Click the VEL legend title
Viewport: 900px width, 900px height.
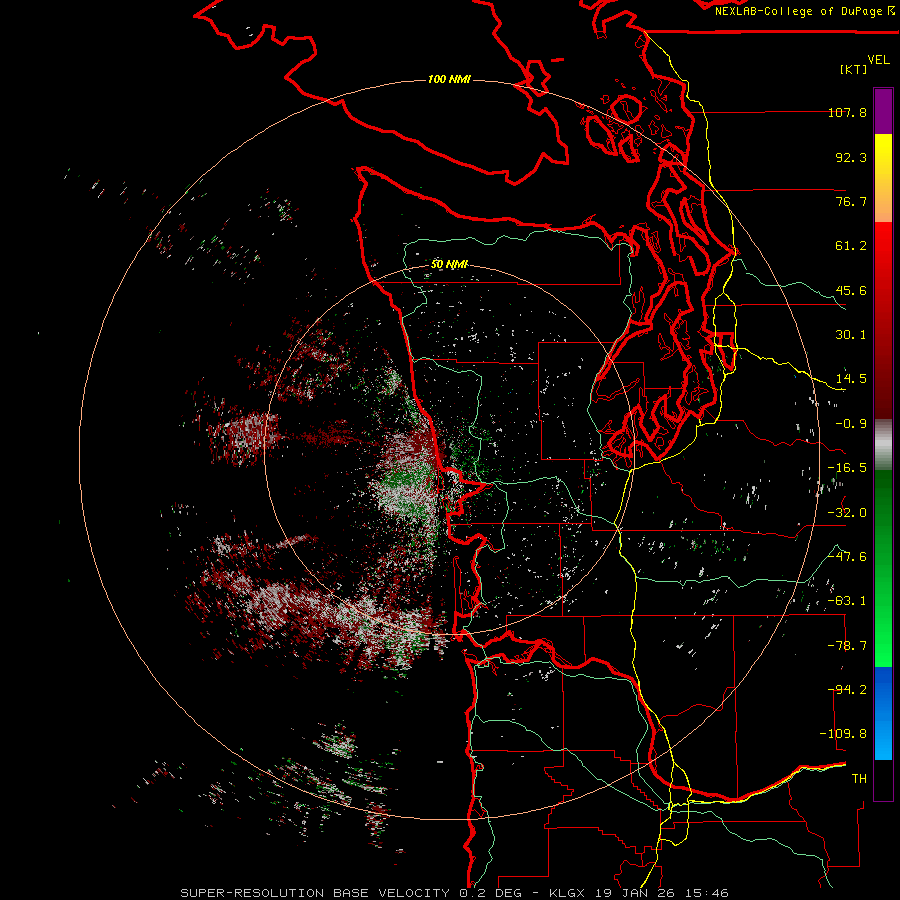[x=879, y=59]
